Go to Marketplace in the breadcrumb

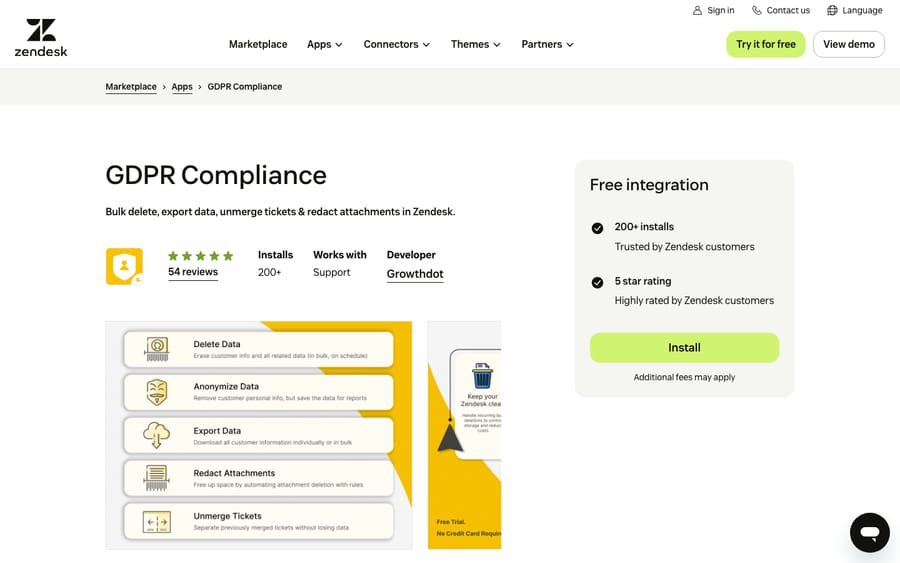coord(131,87)
